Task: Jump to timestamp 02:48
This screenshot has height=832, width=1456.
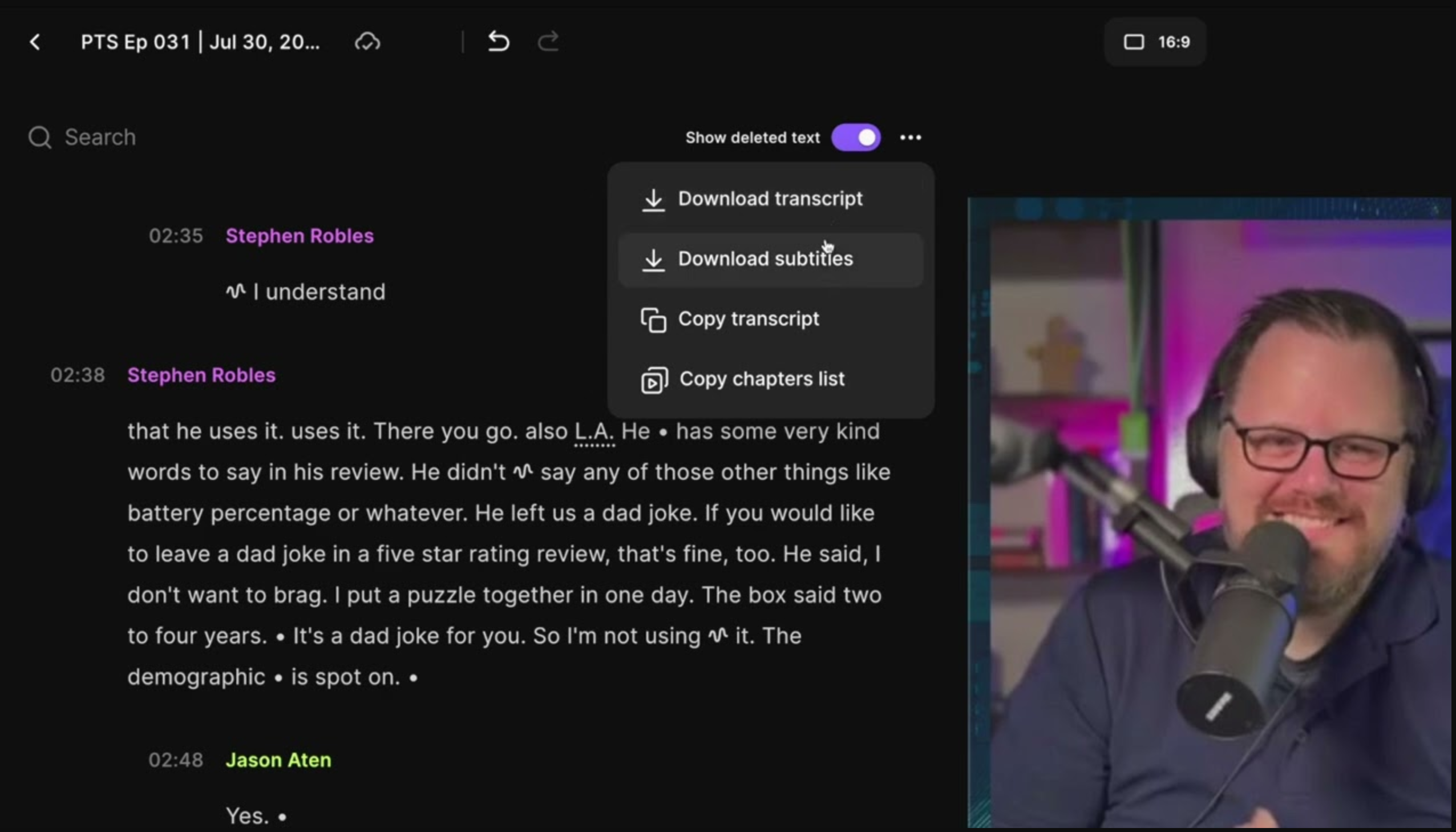Action: coord(176,760)
